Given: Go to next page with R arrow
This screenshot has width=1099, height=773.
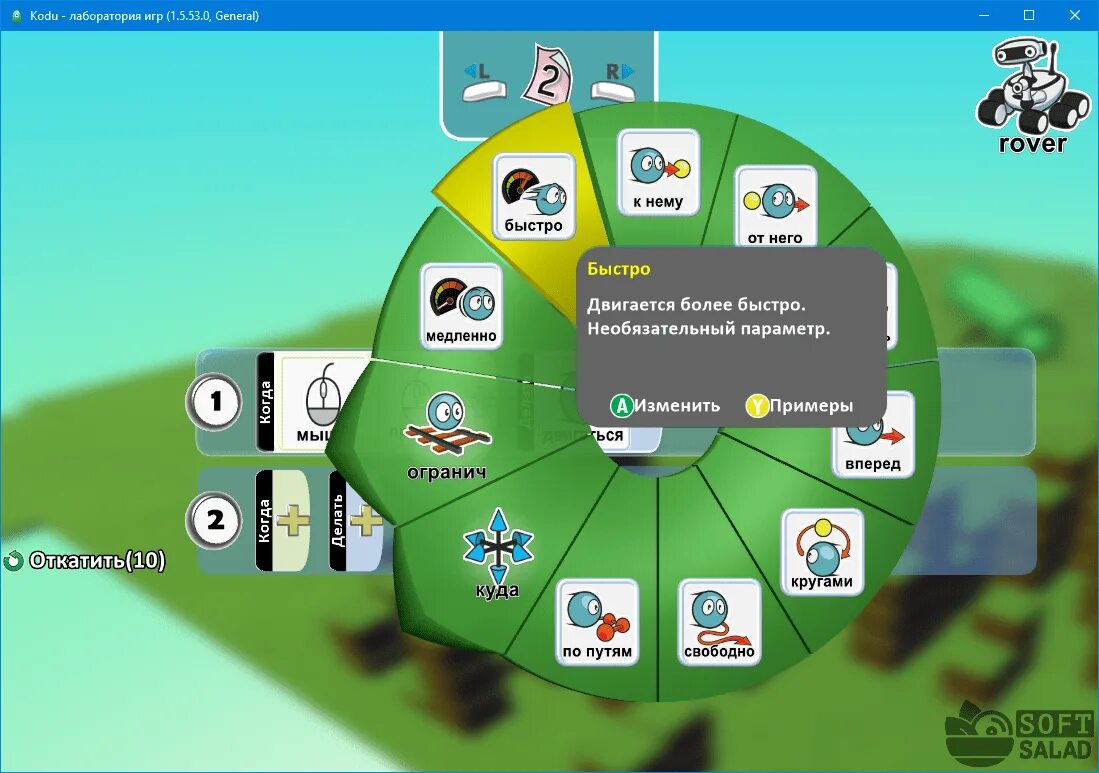Looking at the screenshot, I should tap(613, 81).
